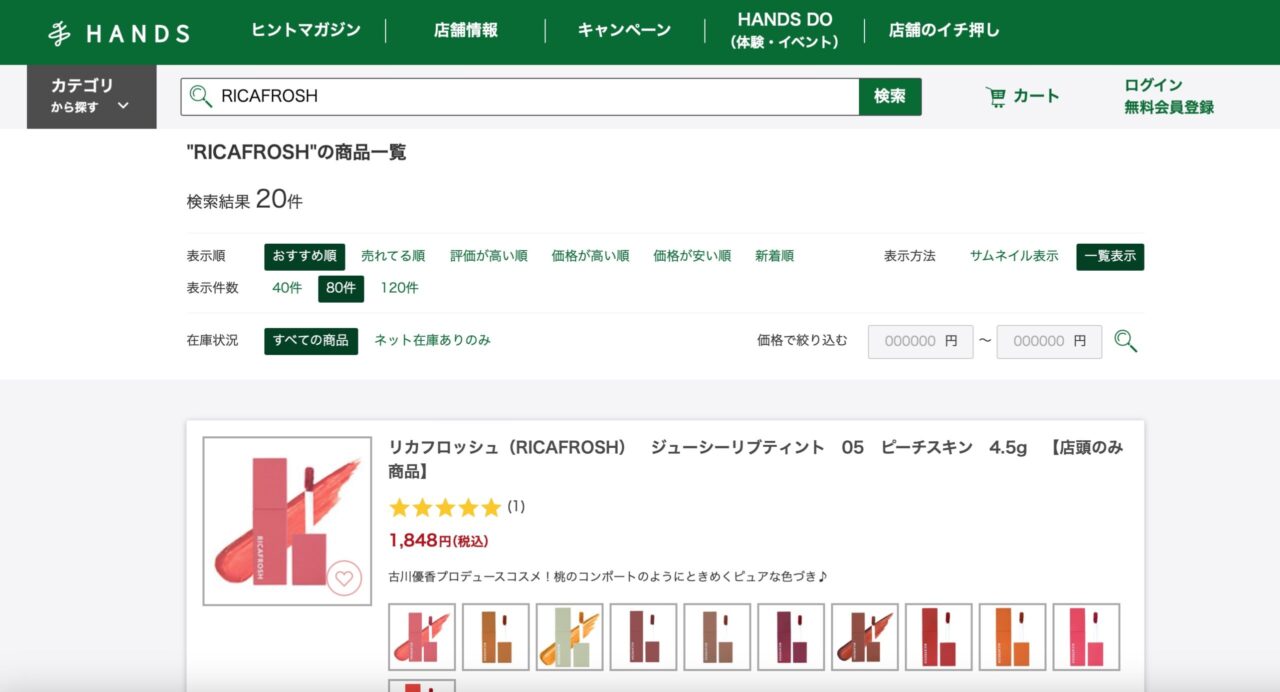
Task: Click the 1,848円(税込) price
Action: coord(439,541)
